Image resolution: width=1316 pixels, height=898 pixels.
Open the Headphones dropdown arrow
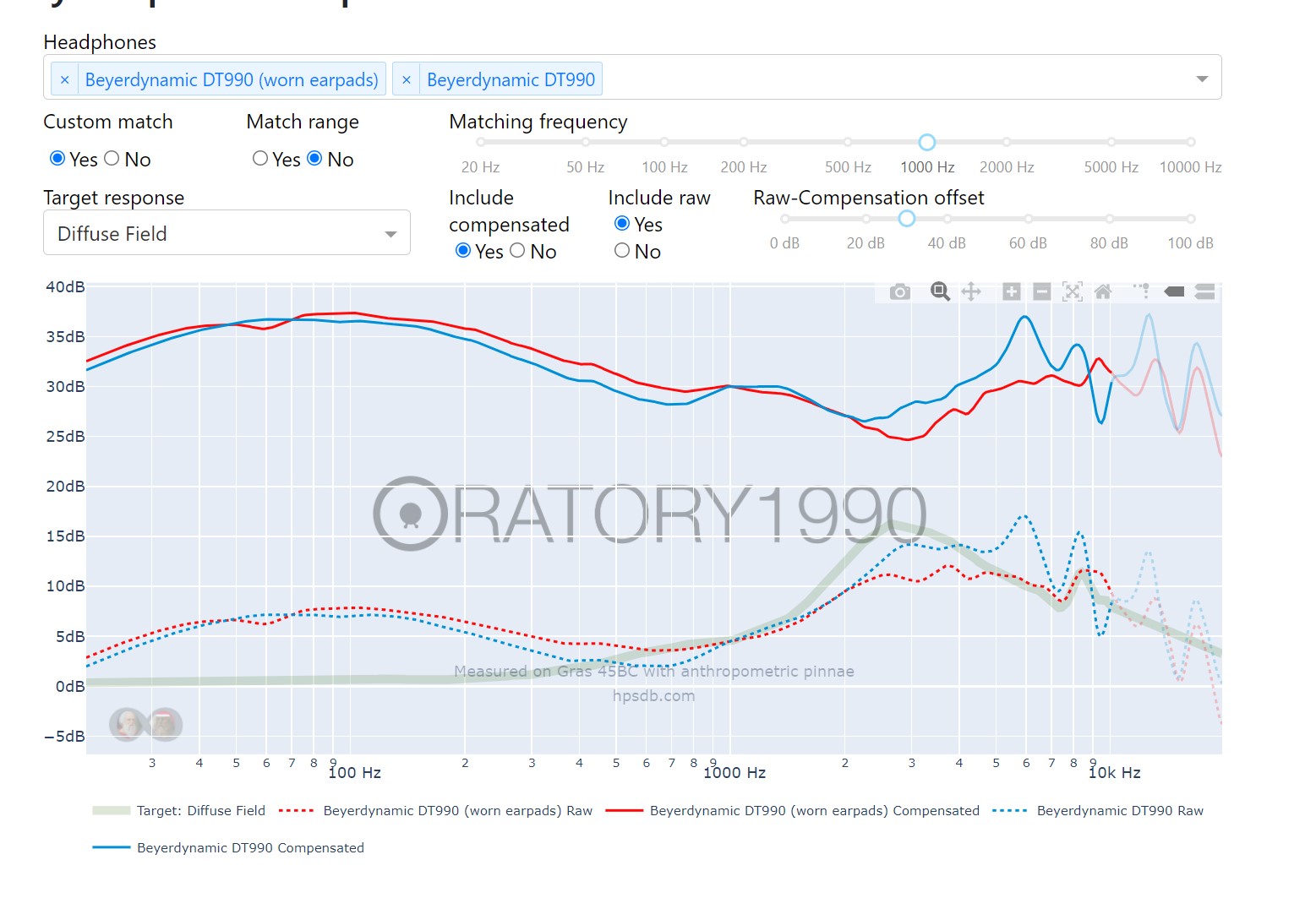click(x=1202, y=79)
